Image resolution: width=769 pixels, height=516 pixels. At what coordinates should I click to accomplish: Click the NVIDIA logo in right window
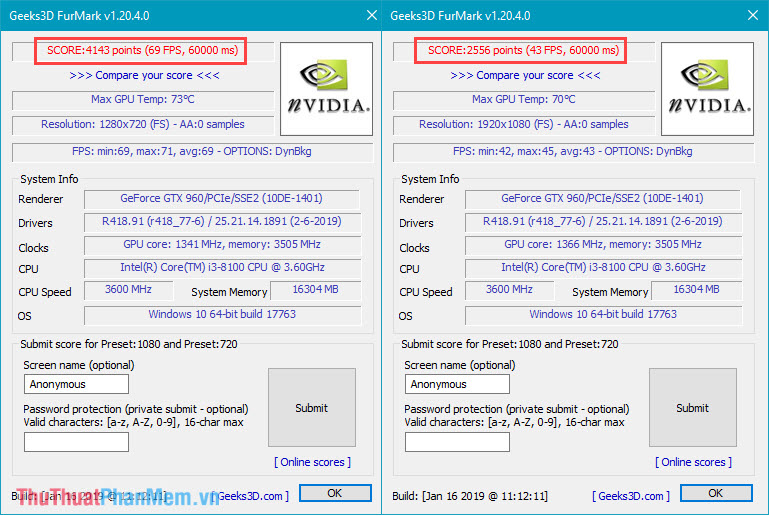(707, 89)
